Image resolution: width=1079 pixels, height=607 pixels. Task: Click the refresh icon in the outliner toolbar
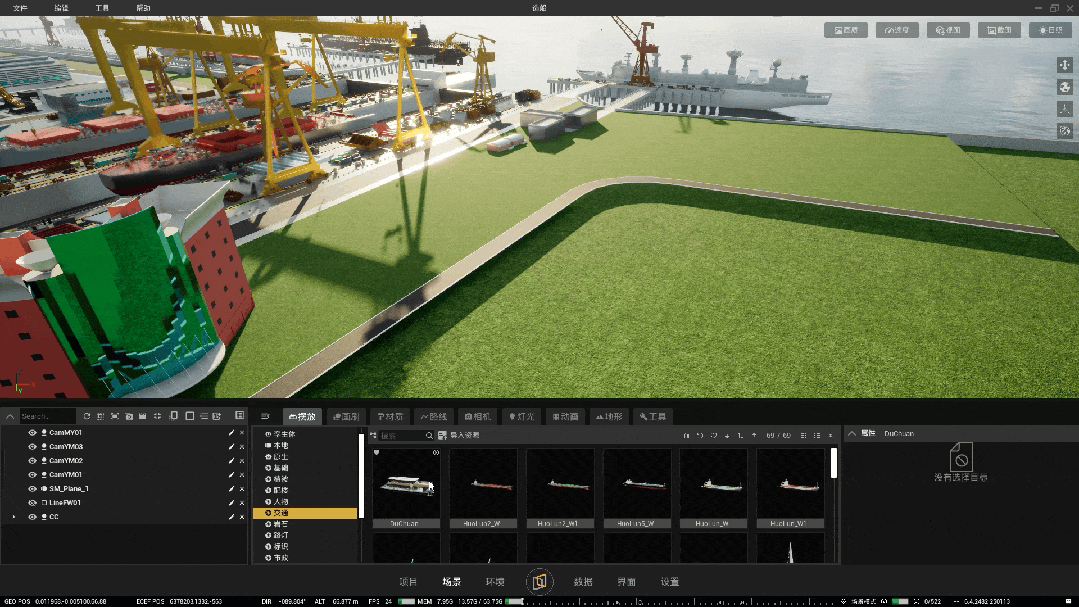[x=87, y=416]
